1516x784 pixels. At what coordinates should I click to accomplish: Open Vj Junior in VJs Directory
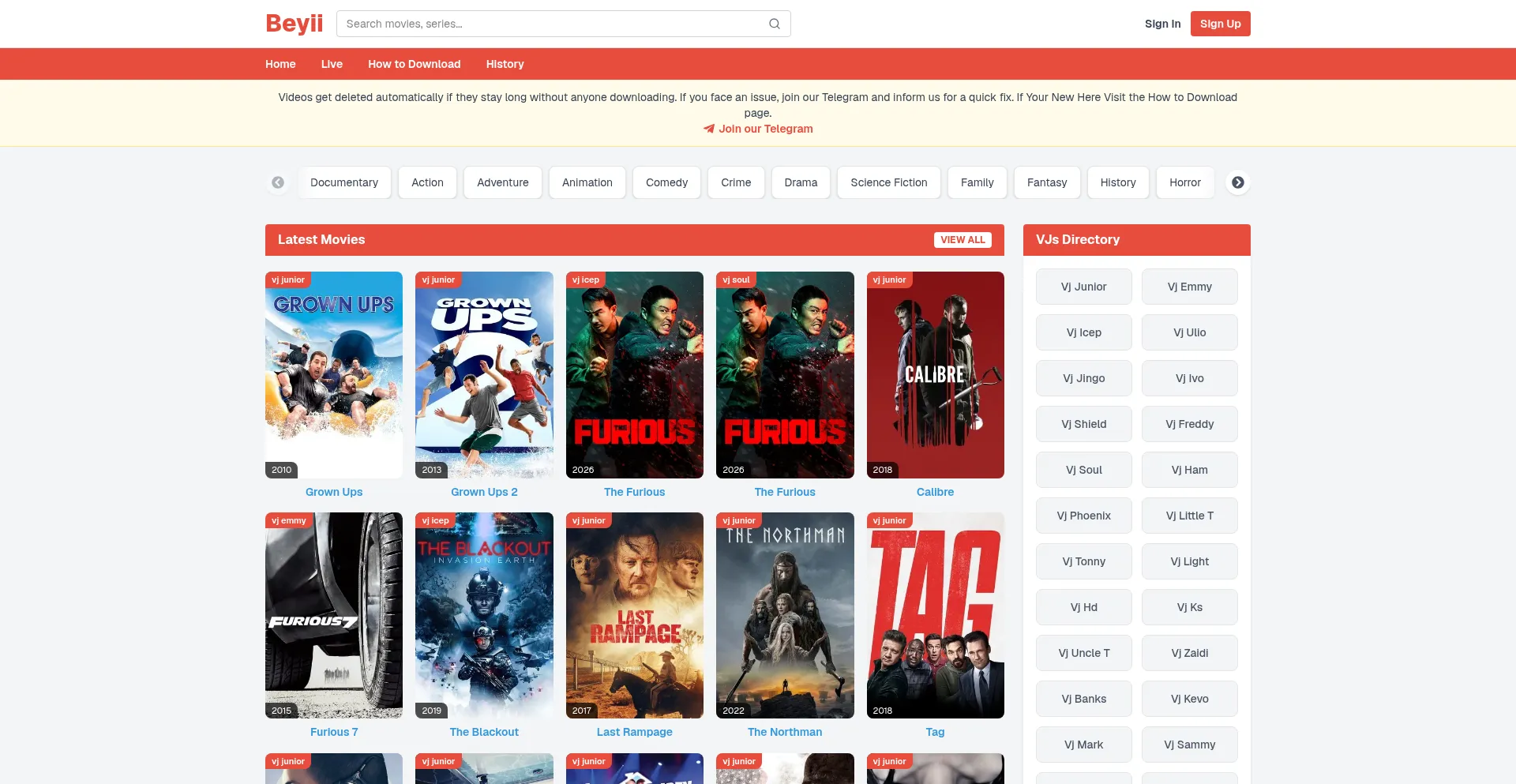1084,287
